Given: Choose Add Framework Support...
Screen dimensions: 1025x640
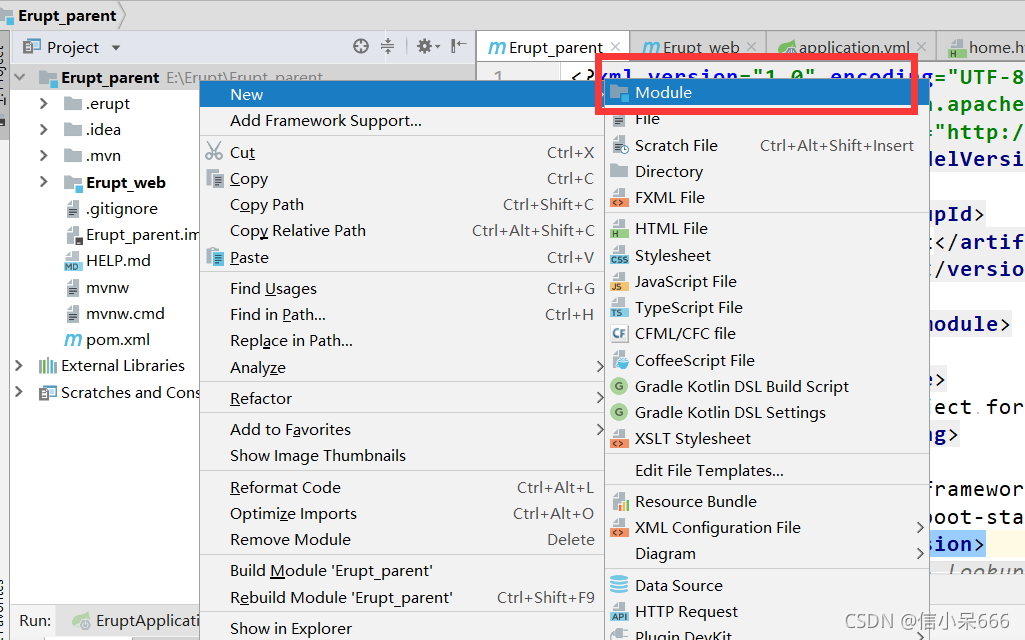Looking at the screenshot, I should (402, 120).
